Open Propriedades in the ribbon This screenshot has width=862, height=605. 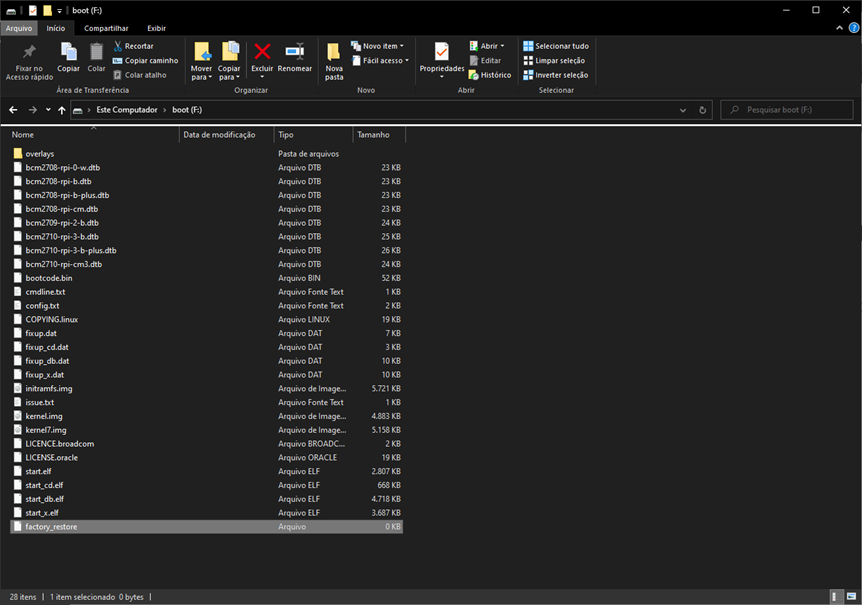441,52
